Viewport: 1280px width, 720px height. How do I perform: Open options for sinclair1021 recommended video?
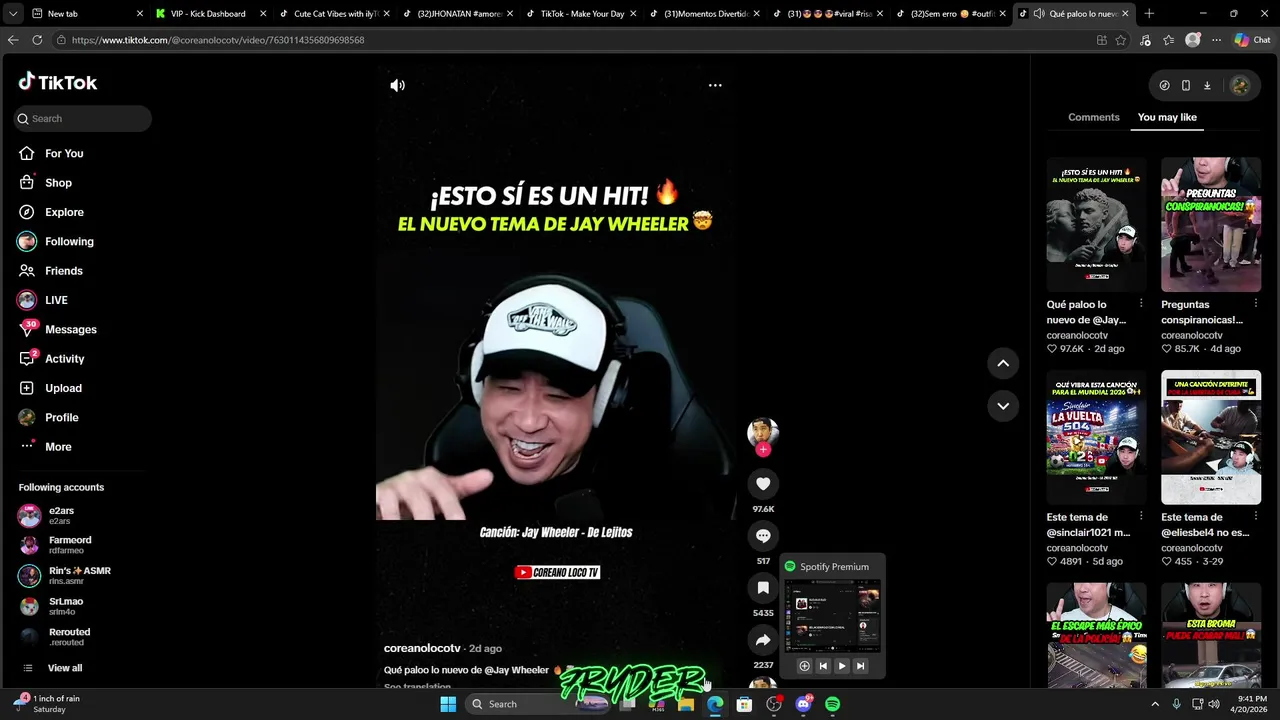pos(1141,517)
